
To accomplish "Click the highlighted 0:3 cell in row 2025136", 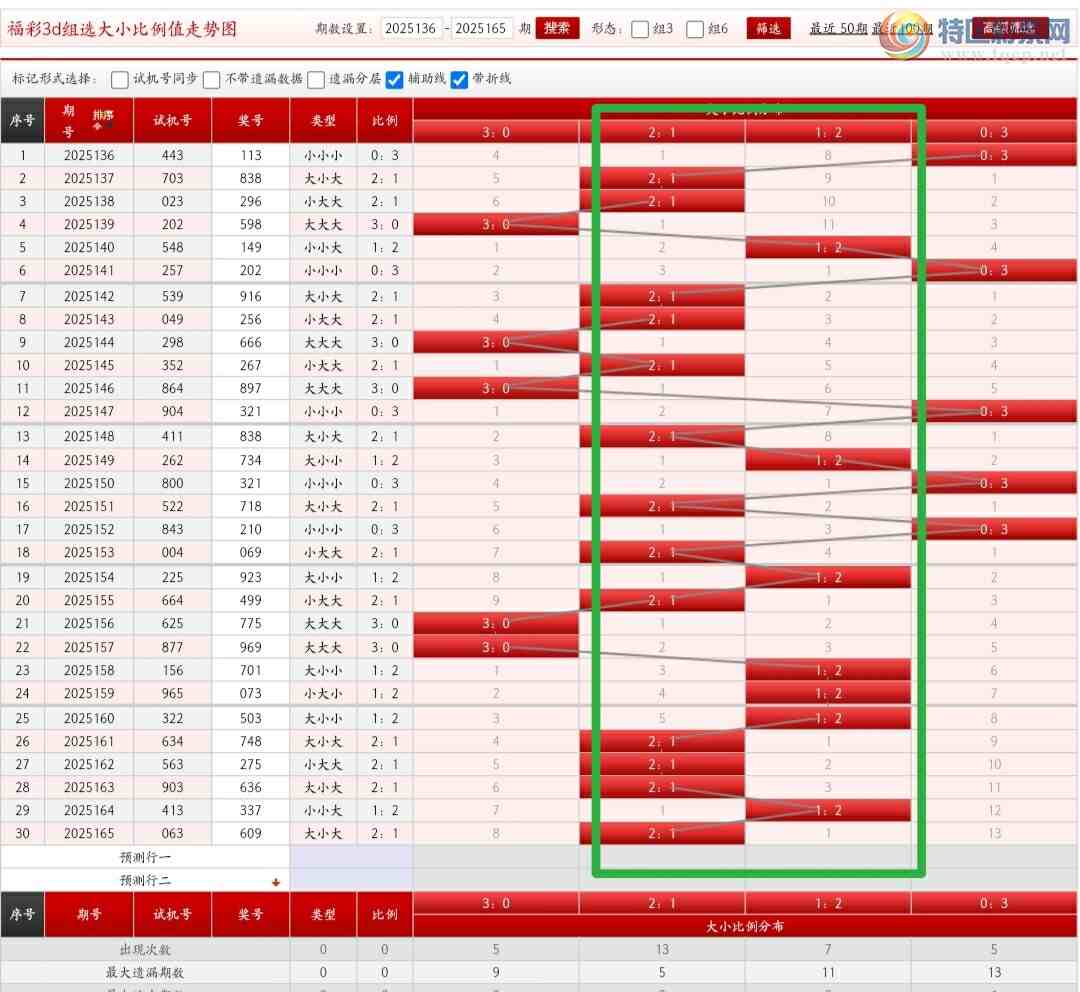I will pos(994,155).
